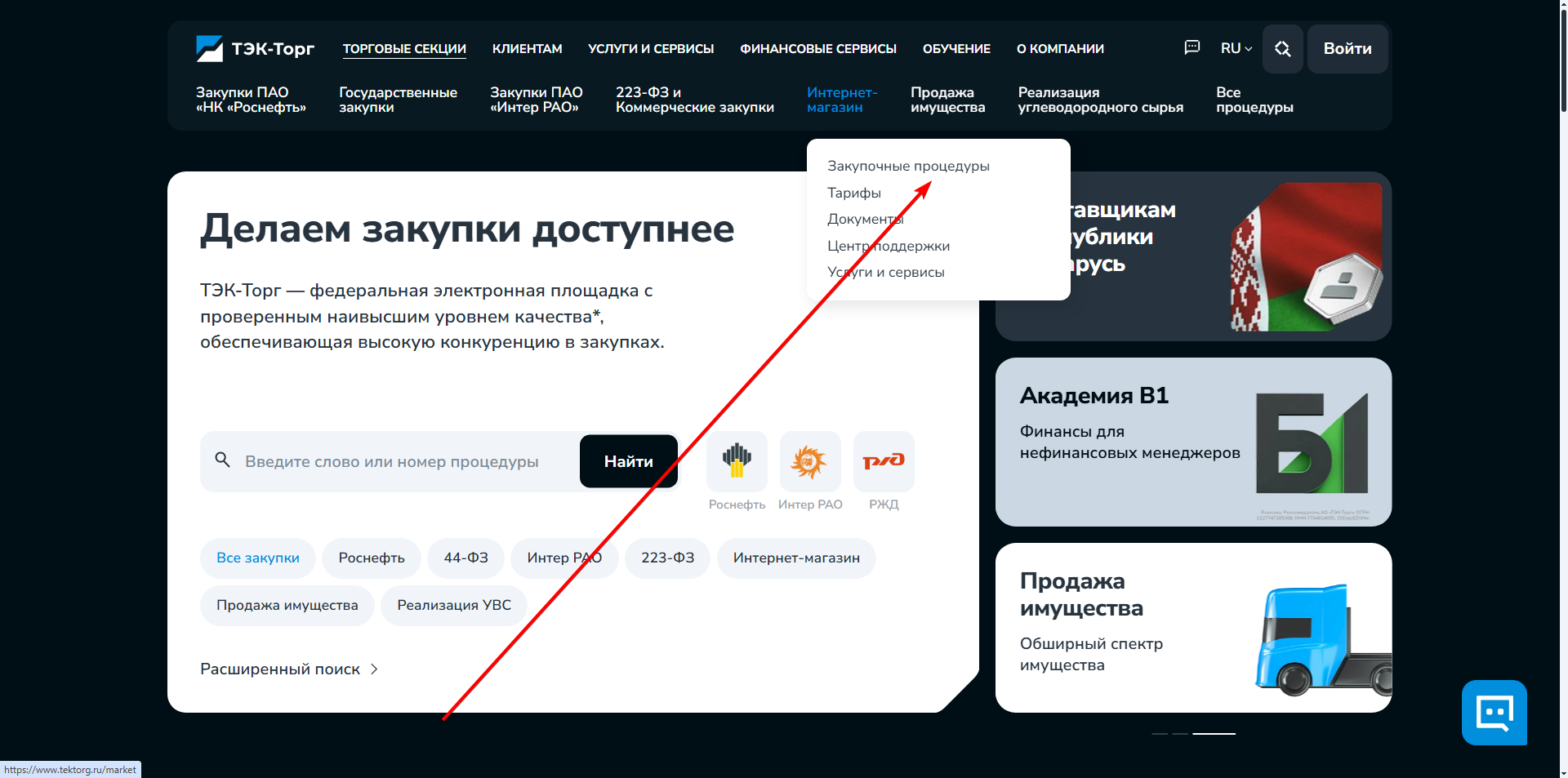Go to Закупки ПАО «Интер РАО» section

[x=536, y=100]
